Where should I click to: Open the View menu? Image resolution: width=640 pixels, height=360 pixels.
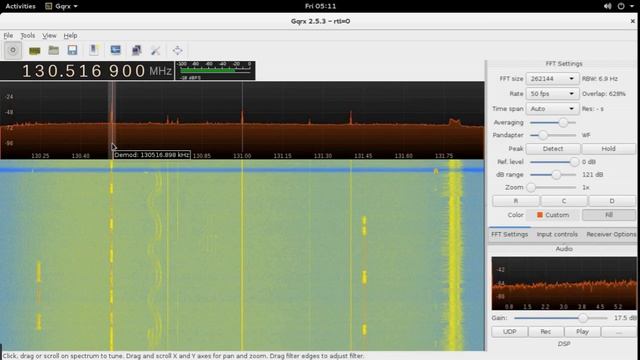(x=49, y=36)
